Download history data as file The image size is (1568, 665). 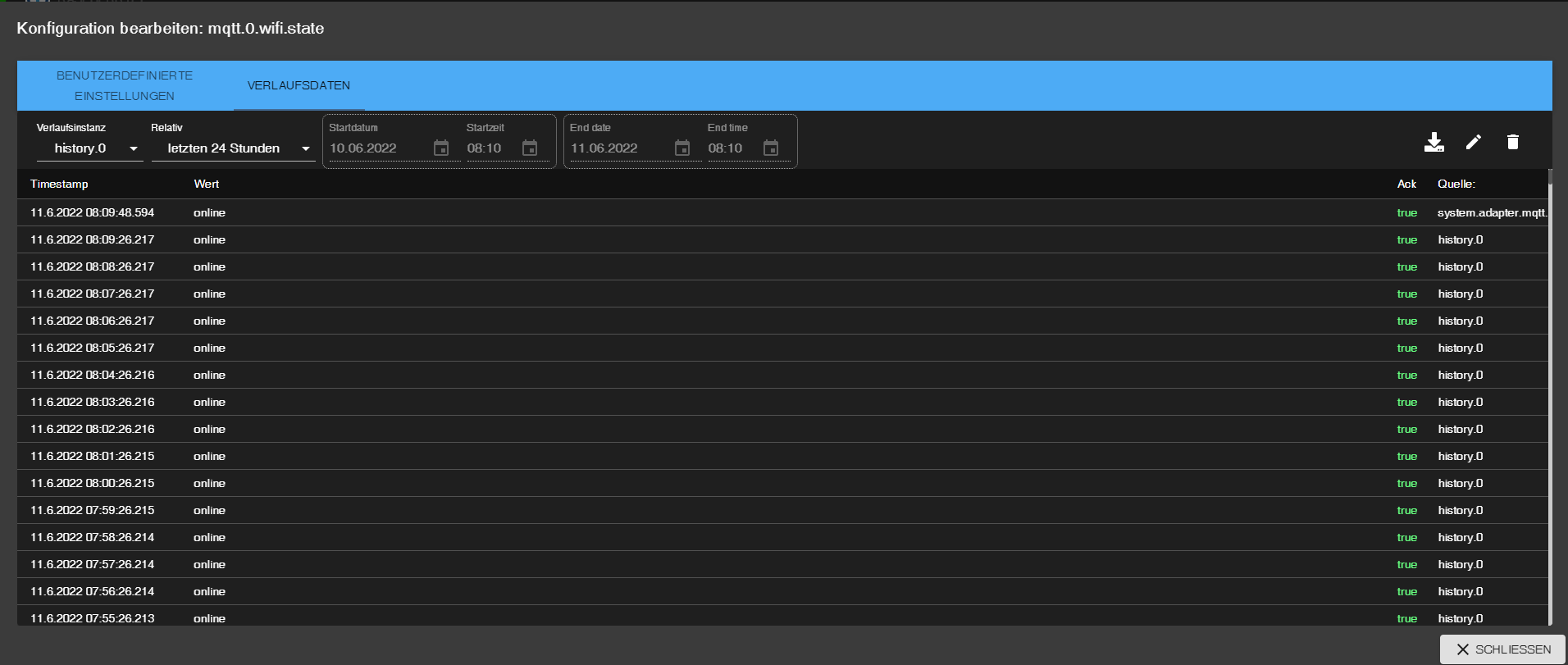point(1434,142)
